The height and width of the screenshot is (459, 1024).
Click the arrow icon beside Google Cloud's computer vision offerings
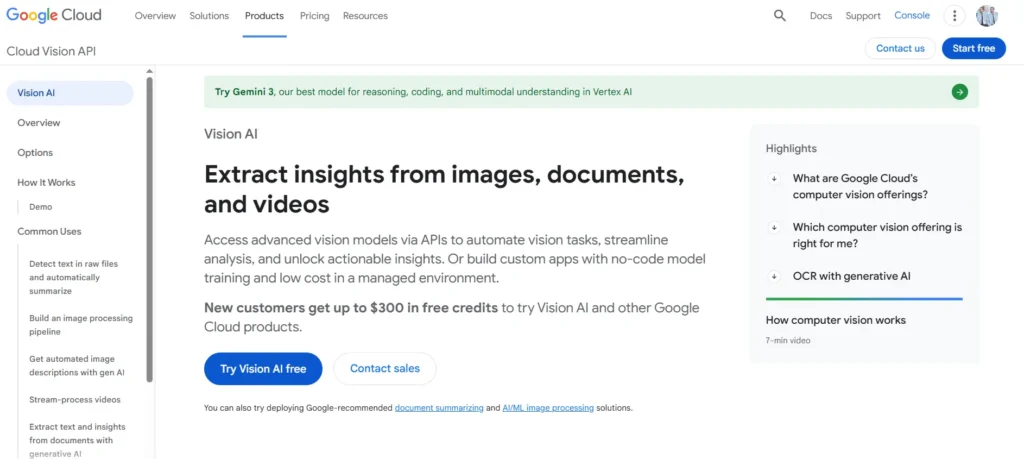point(774,178)
